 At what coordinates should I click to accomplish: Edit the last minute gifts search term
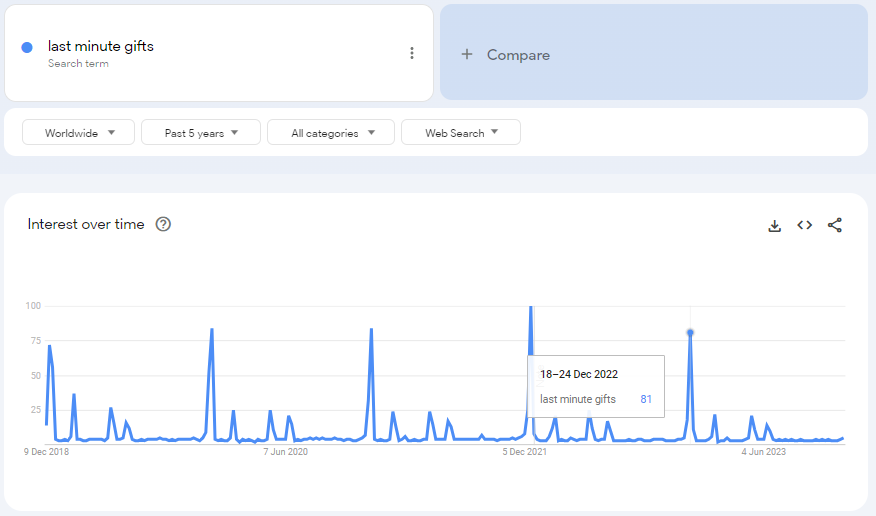pos(101,46)
